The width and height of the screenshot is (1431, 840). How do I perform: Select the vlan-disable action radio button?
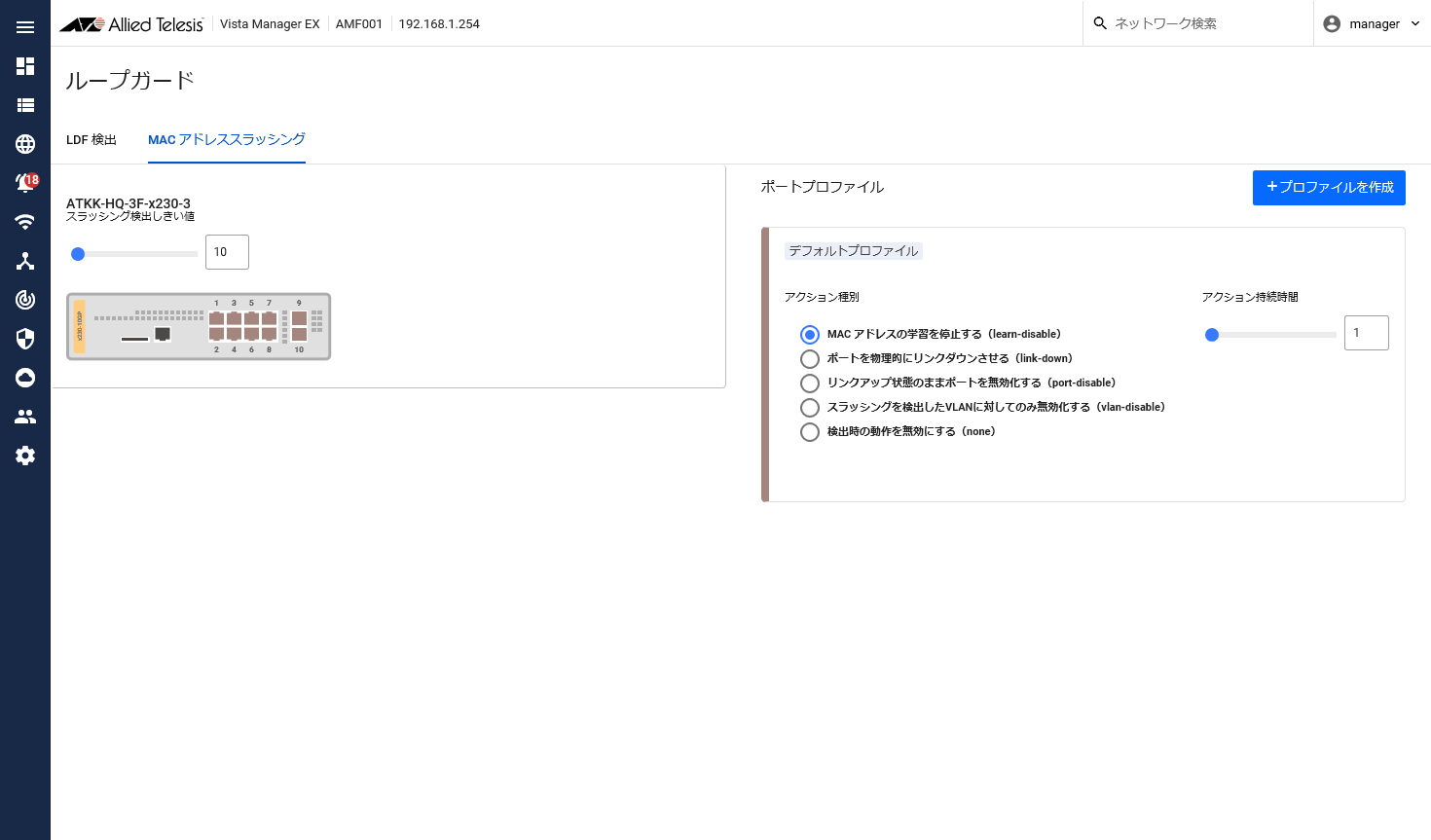click(x=810, y=408)
